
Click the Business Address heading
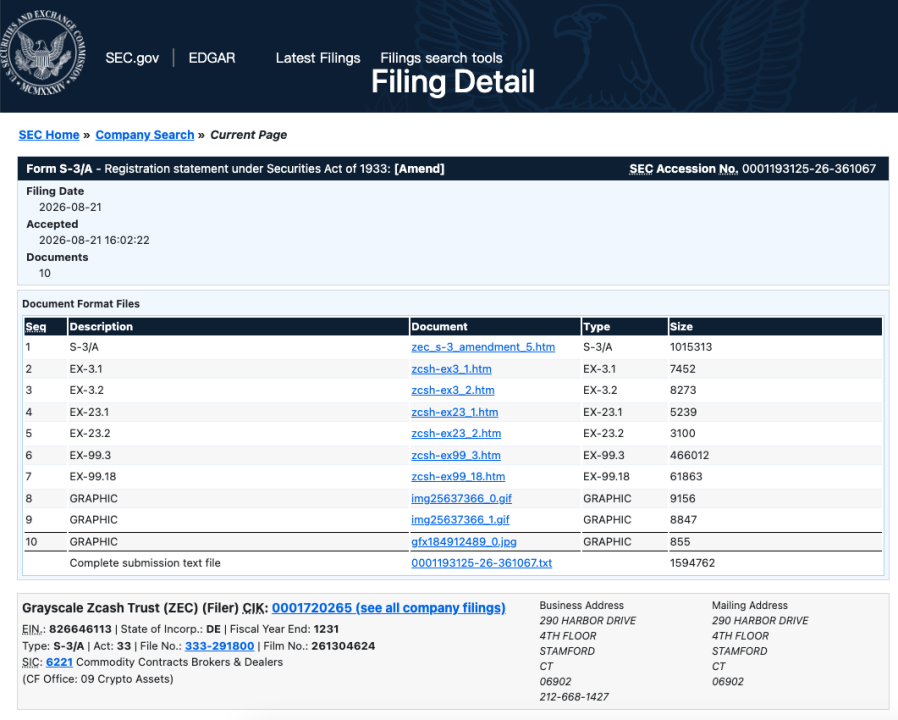pyautogui.click(x=581, y=605)
